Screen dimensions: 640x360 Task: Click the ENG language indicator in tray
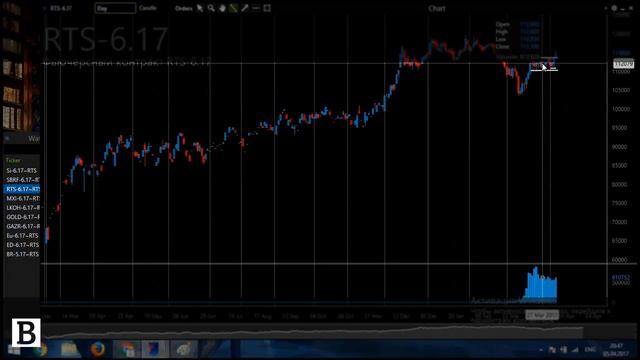(x=590, y=350)
